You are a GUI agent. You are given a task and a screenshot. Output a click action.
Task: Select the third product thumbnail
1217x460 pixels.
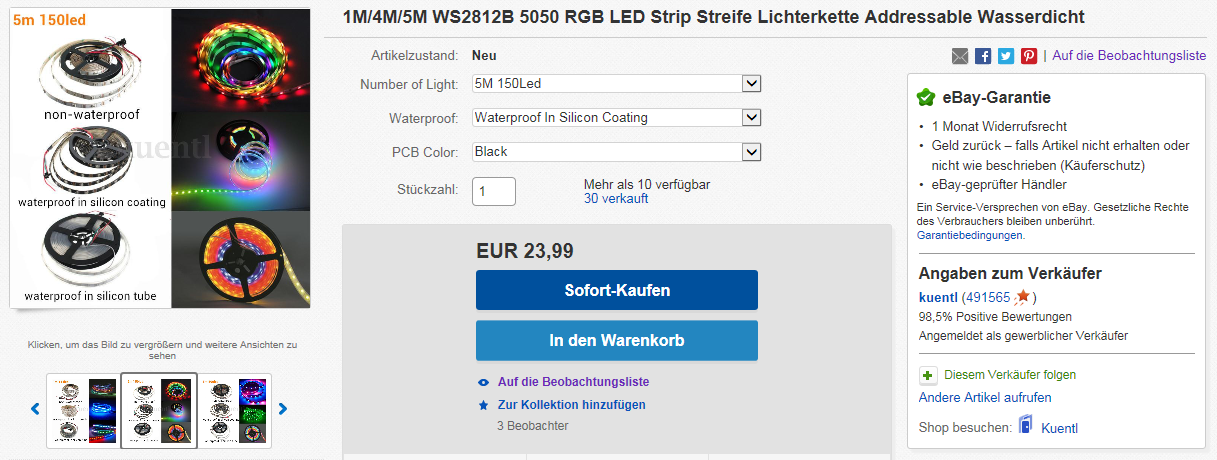click(x=236, y=410)
